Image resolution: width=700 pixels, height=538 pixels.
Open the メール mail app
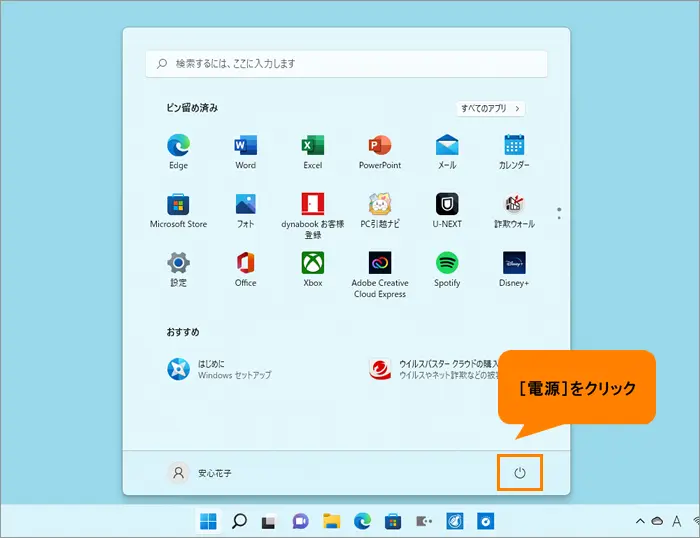pyautogui.click(x=447, y=152)
